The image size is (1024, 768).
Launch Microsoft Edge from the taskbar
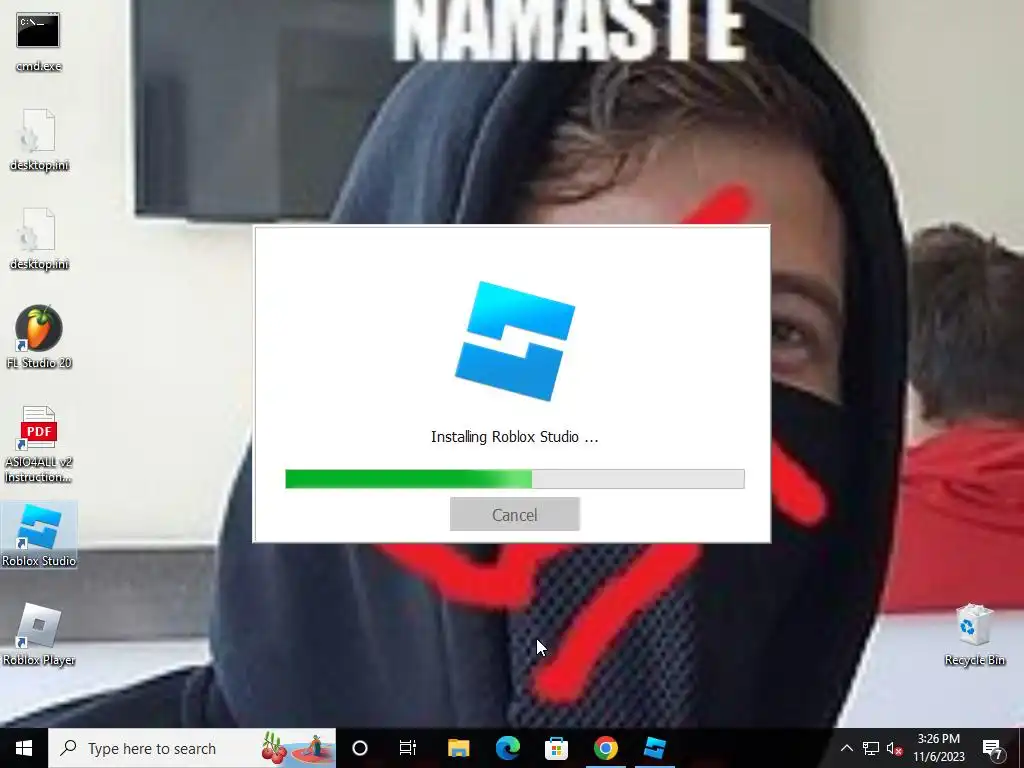(x=507, y=748)
